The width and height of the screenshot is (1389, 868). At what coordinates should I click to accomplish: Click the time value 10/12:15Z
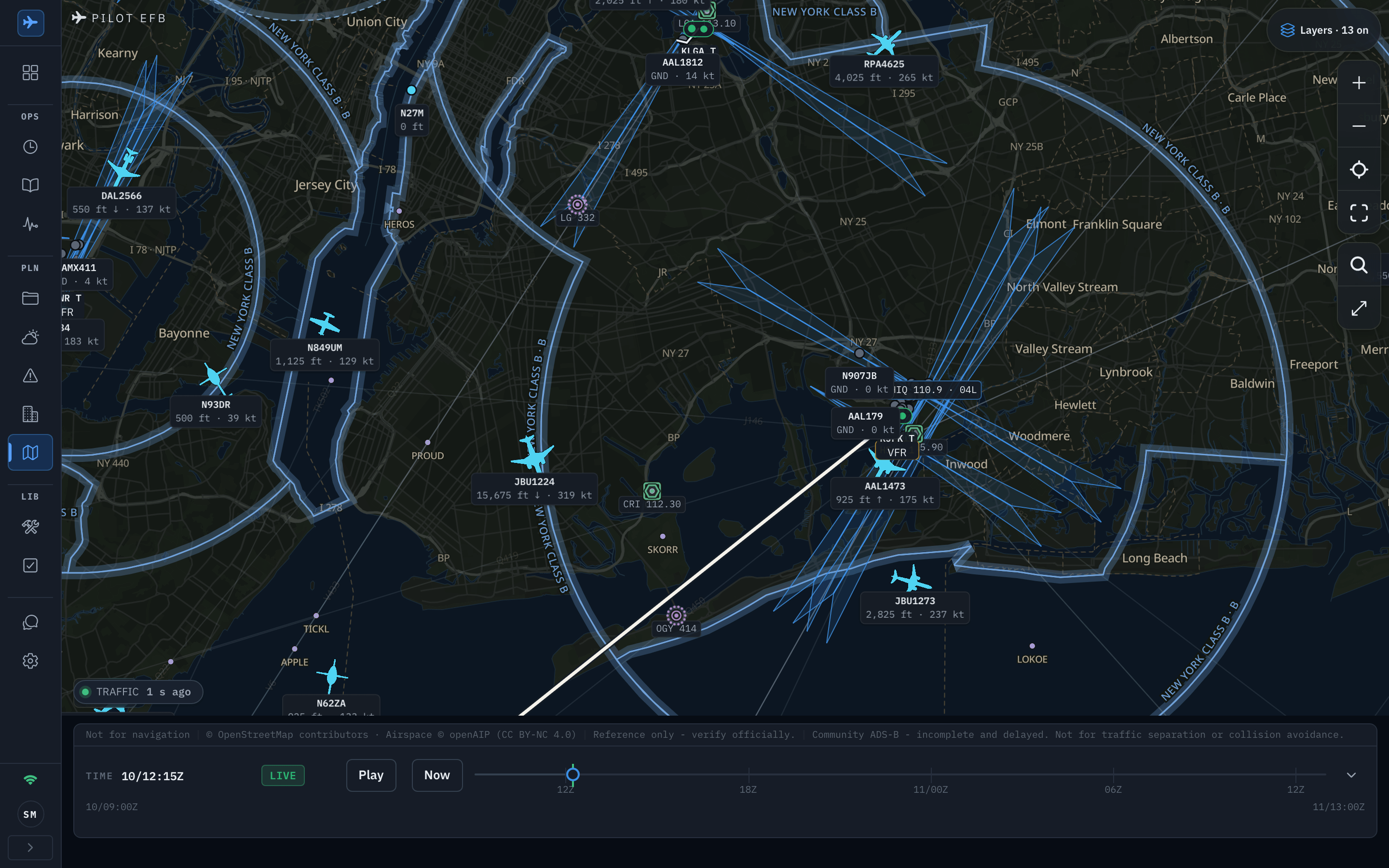(x=153, y=776)
